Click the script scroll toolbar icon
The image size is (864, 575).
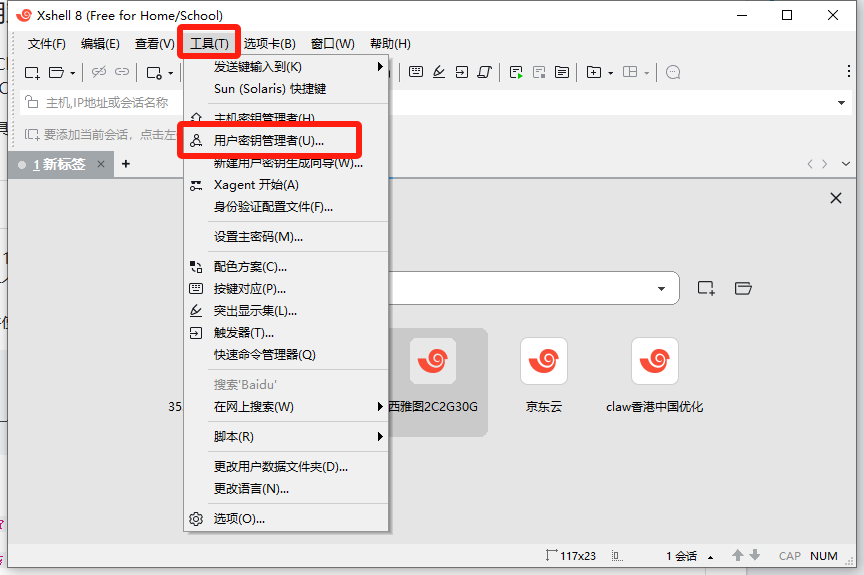coord(484,72)
